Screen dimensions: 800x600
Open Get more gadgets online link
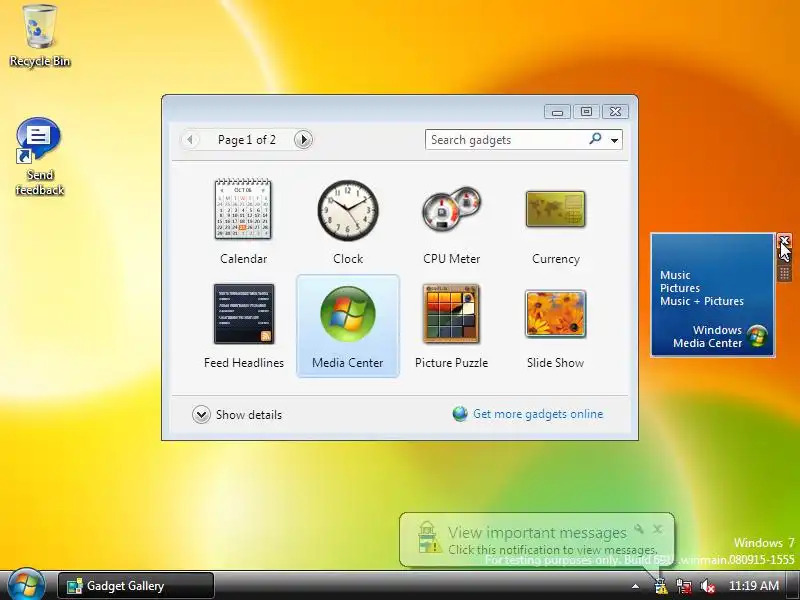[x=538, y=414]
